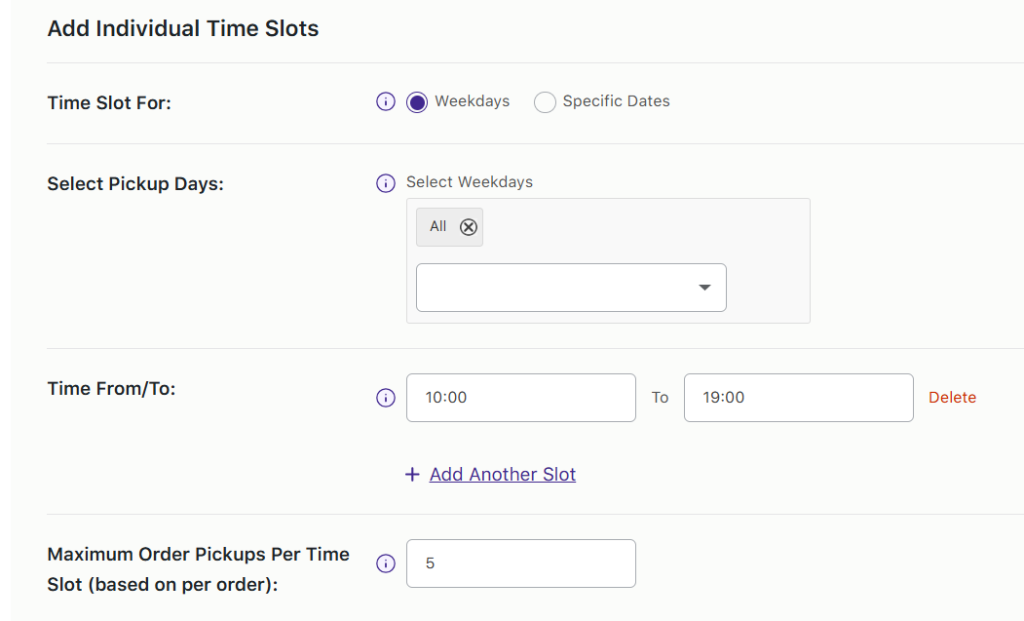1024x621 pixels.
Task: Click the maximum pickups value field showing 5
Action: [x=520, y=563]
